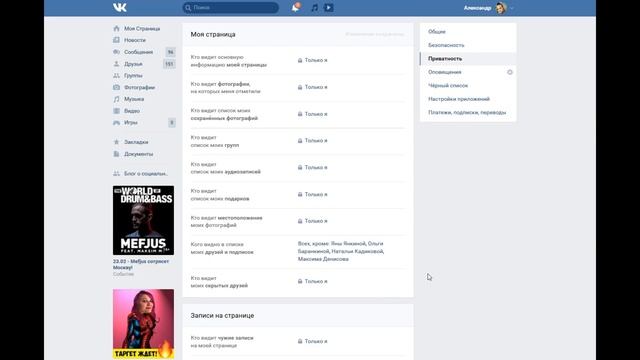640x360 pixels.
Task: Open Блог о социальн... community icon
Action: click(116, 173)
